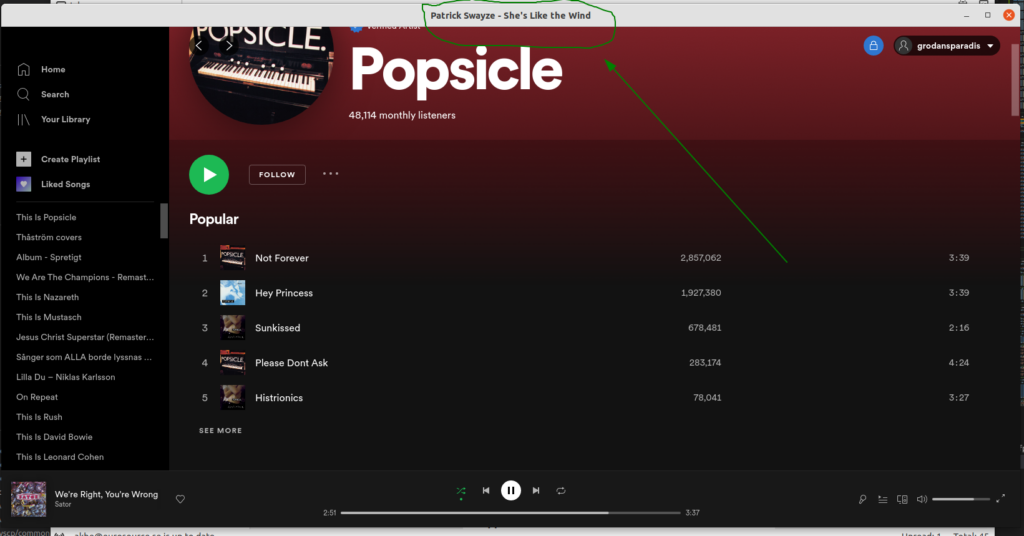
Task: Select the track Not Forever
Action: point(281,258)
